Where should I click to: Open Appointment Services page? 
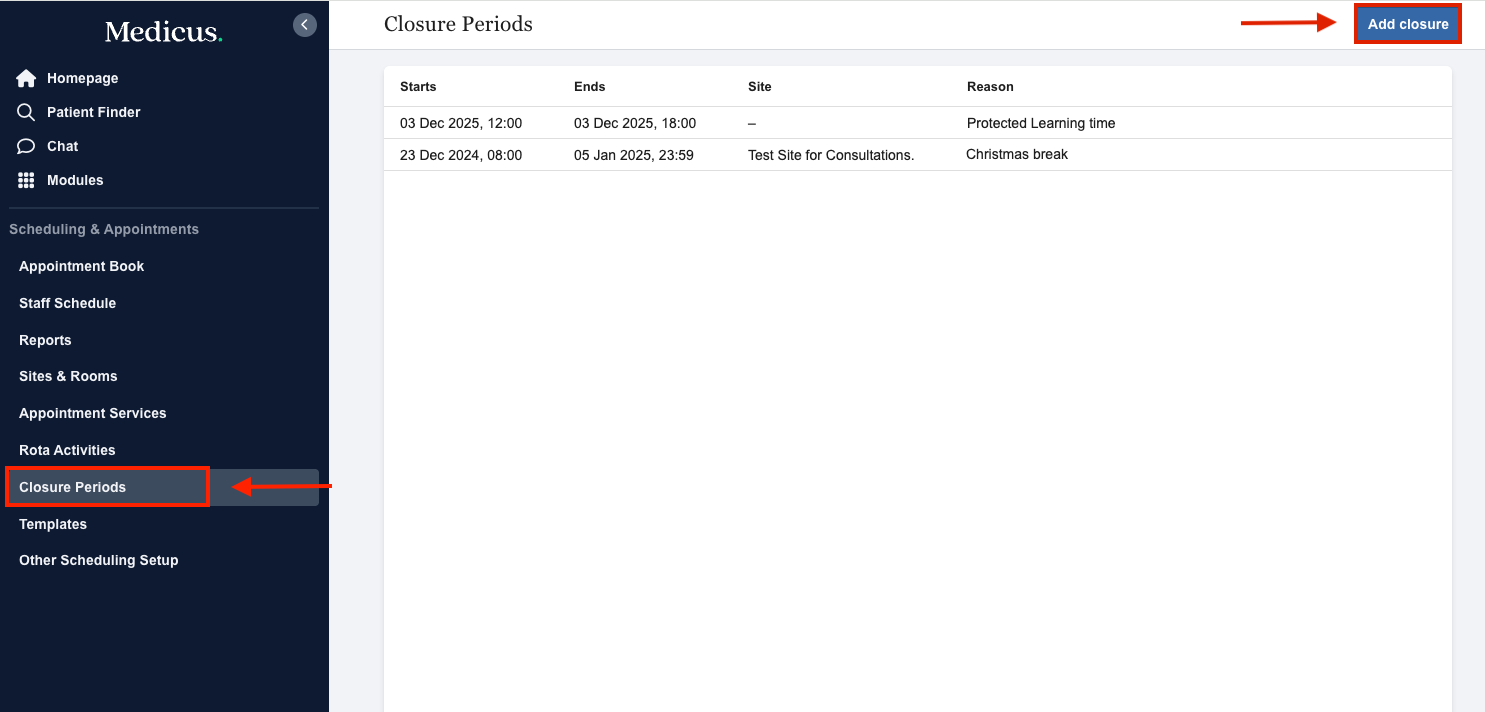(92, 413)
